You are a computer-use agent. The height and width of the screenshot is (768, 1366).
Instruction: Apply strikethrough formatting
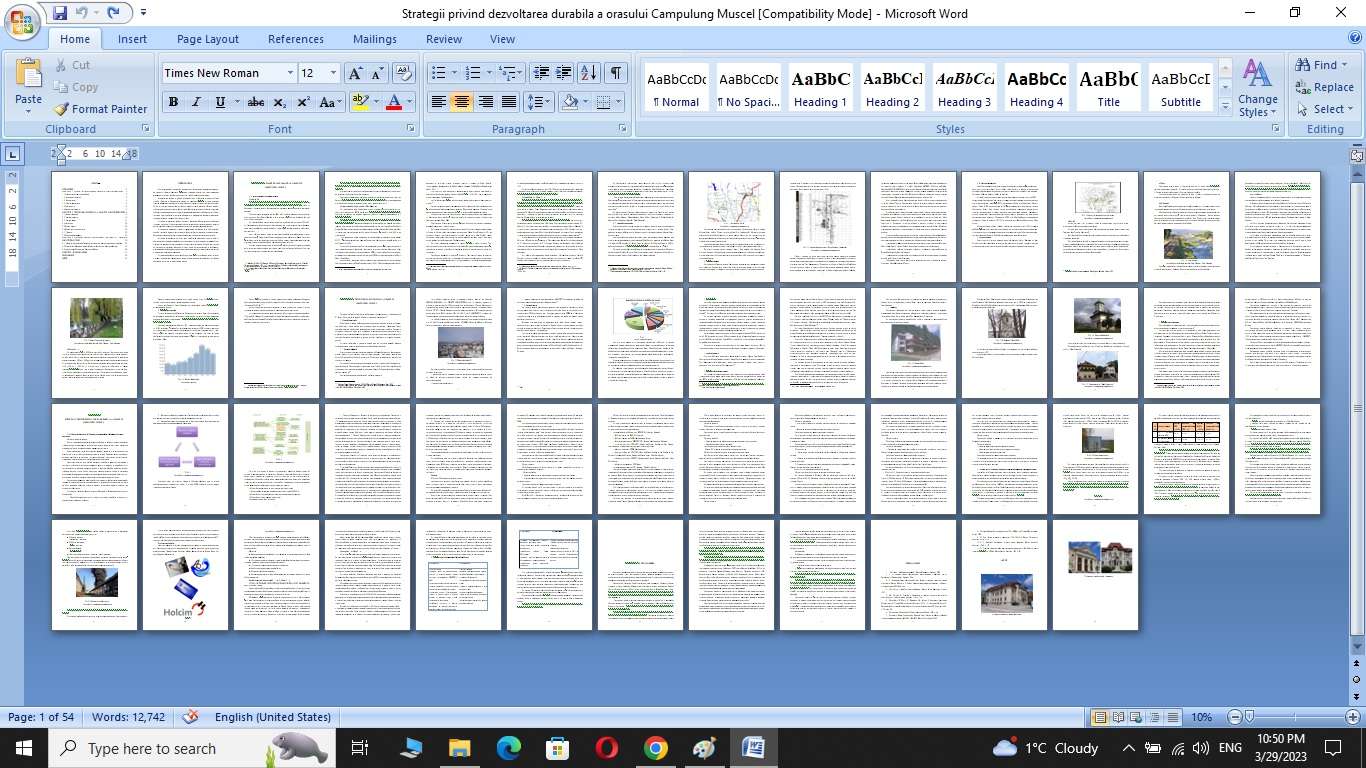[256, 102]
